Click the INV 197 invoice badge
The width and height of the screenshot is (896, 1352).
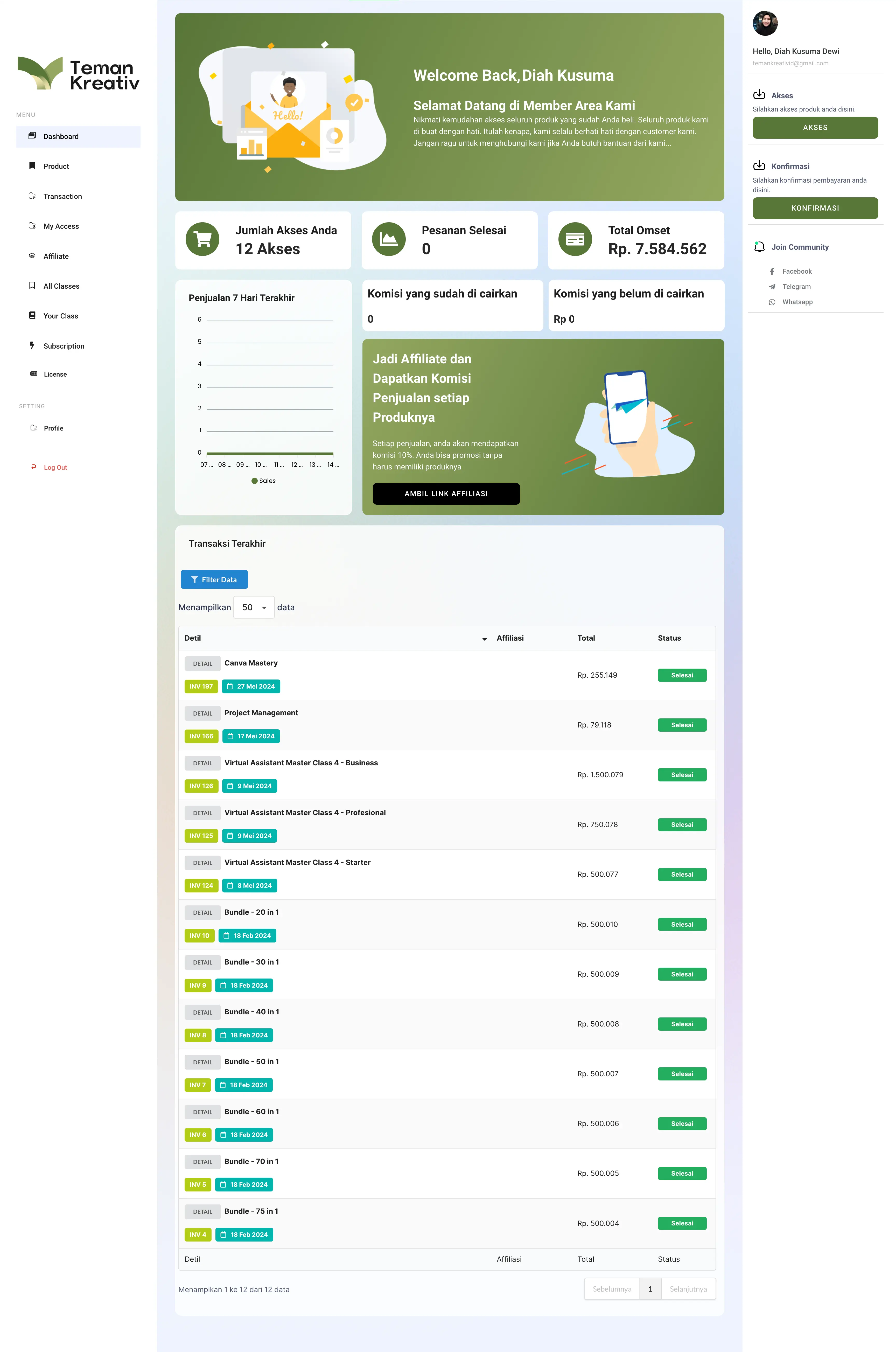pos(201,686)
